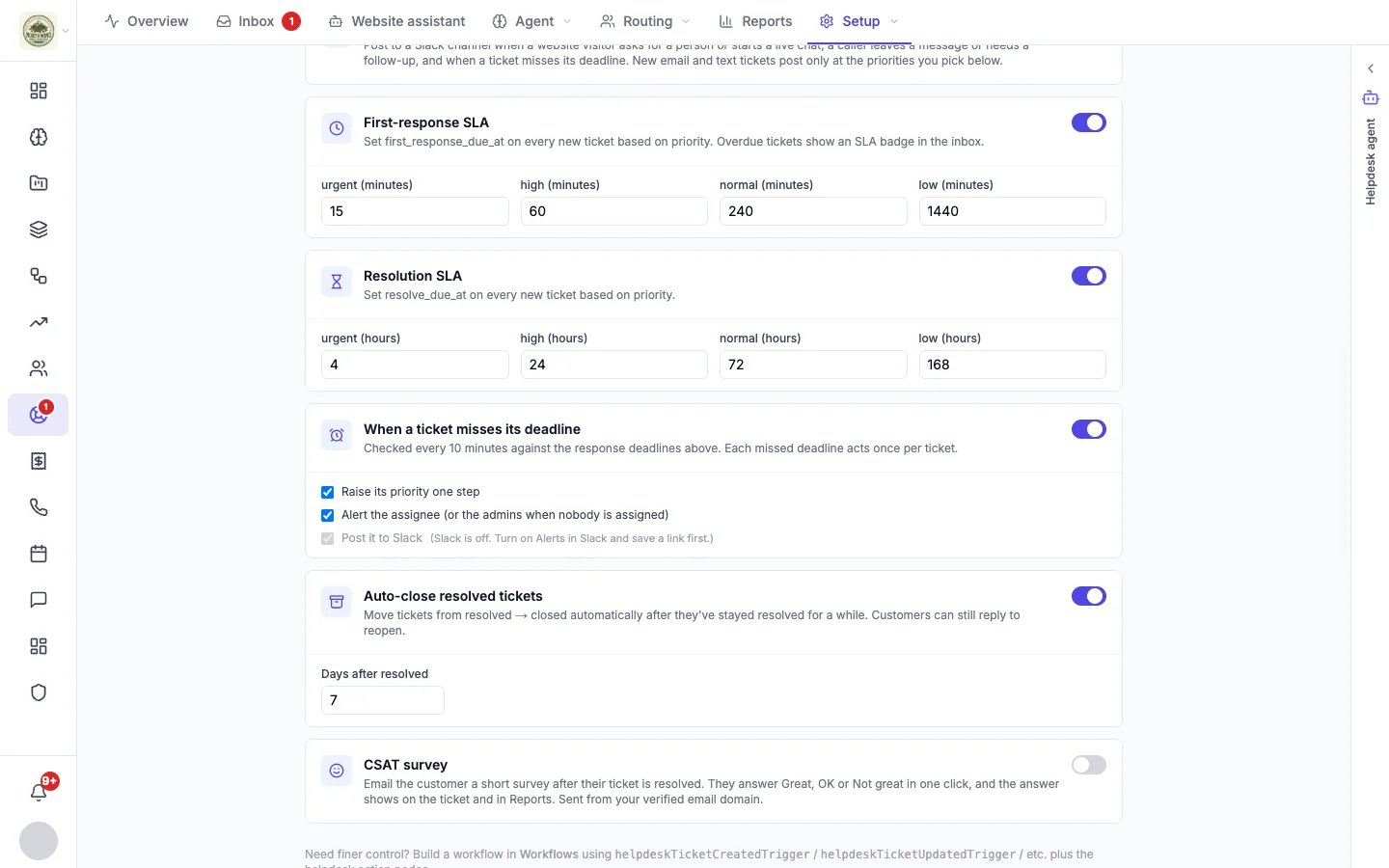Open the workflow nodes sidebar icon
Viewport: 1389px width, 868px height.
(x=39, y=276)
